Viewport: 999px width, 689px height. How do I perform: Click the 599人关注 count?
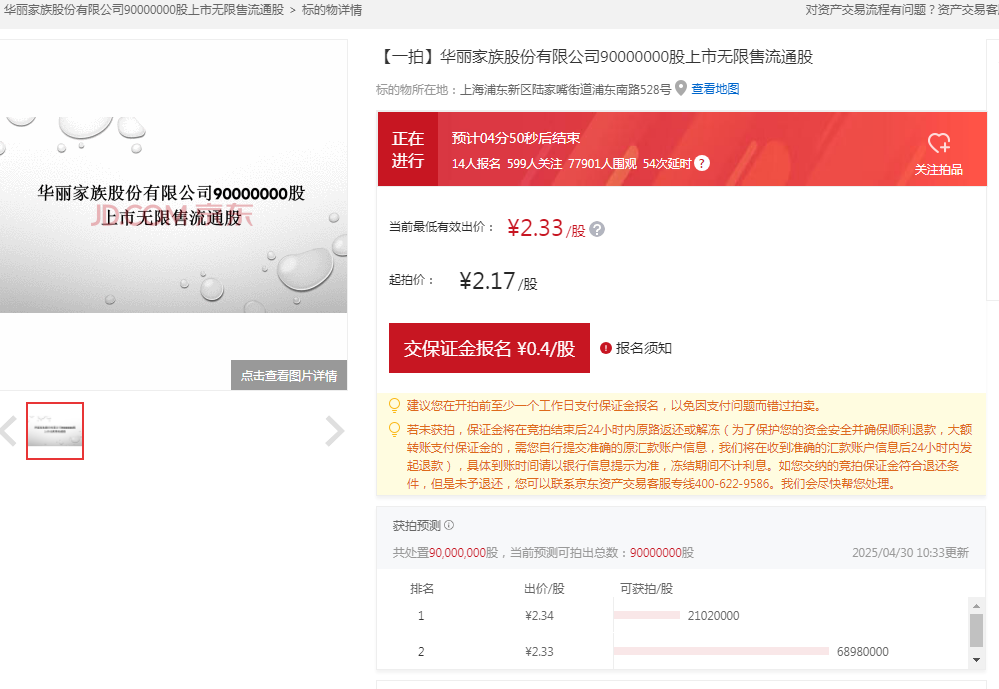[x=535, y=164]
